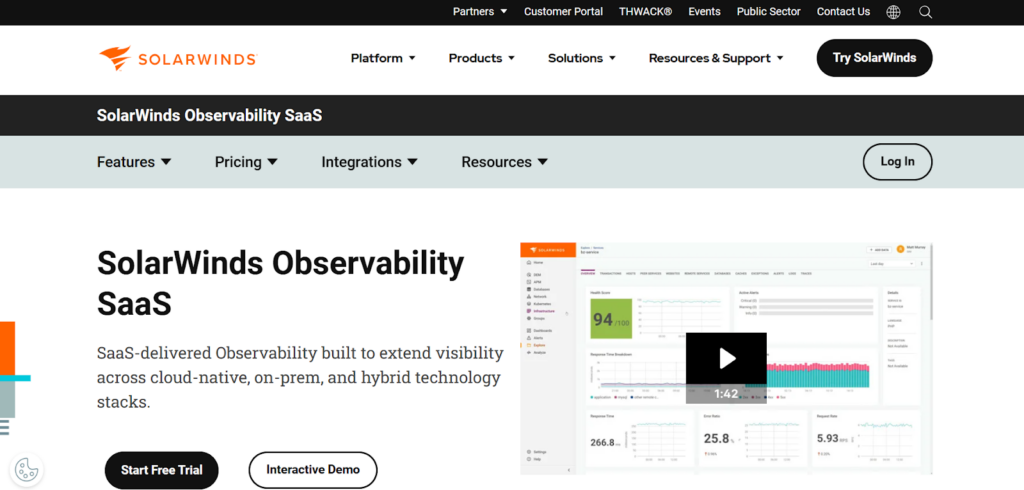This screenshot has height=490, width=1024.
Task: Play the product overview video
Action: point(726,357)
